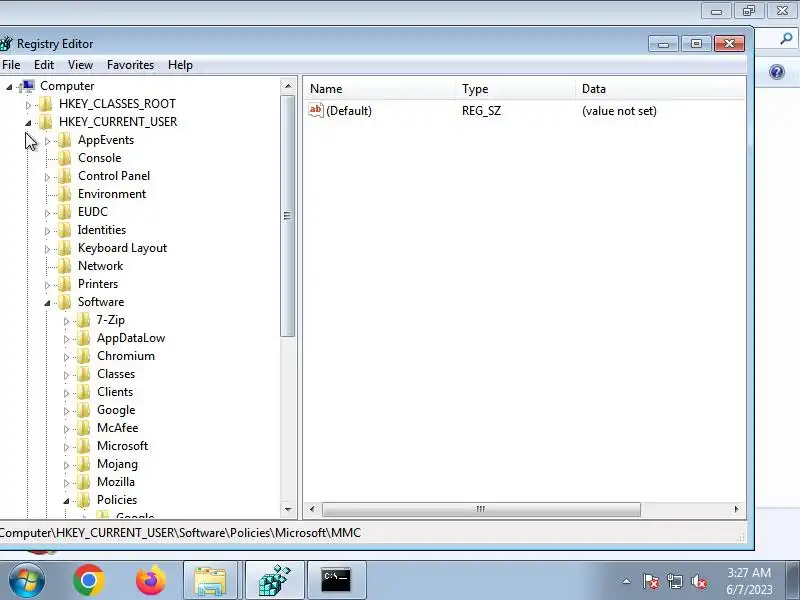Expand the Control Panel key arrow
This screenshot has width=800, height=600.
(x=47, y=177)
